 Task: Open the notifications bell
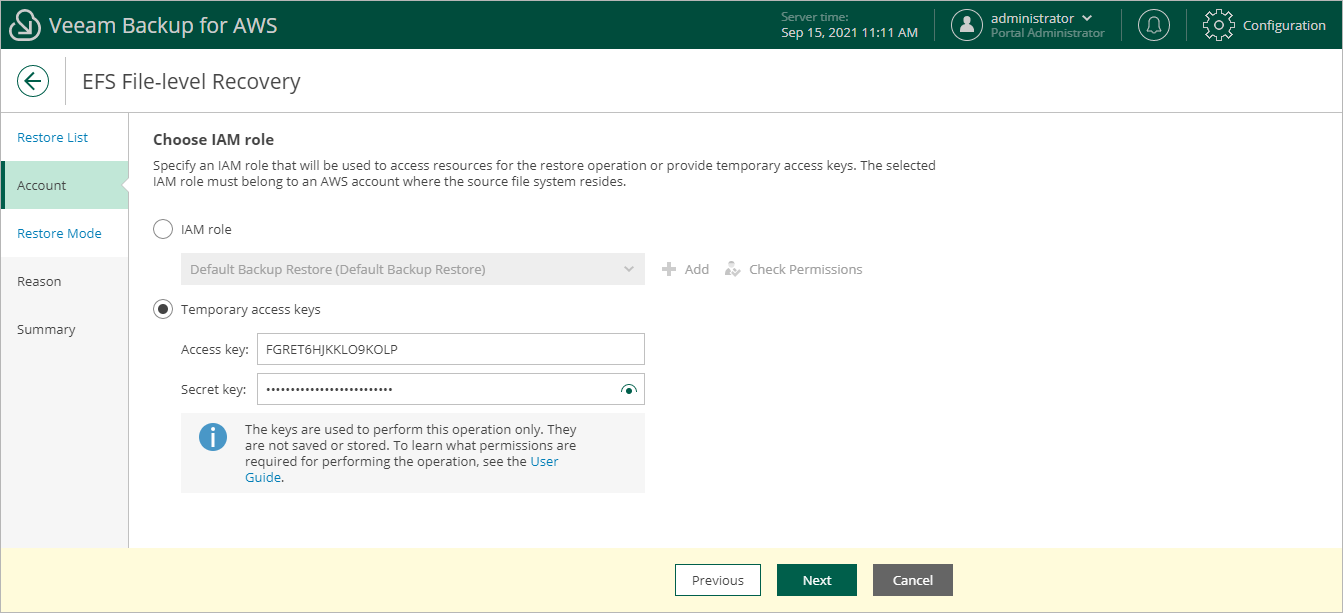1154,26
